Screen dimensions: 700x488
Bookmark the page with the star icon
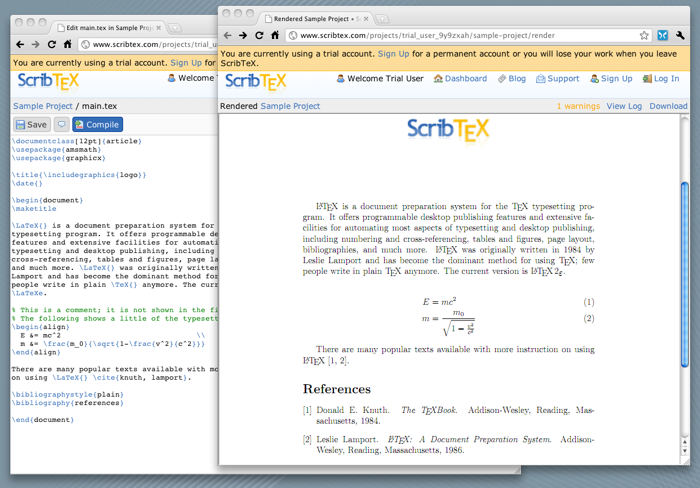(x=644, y=35)
